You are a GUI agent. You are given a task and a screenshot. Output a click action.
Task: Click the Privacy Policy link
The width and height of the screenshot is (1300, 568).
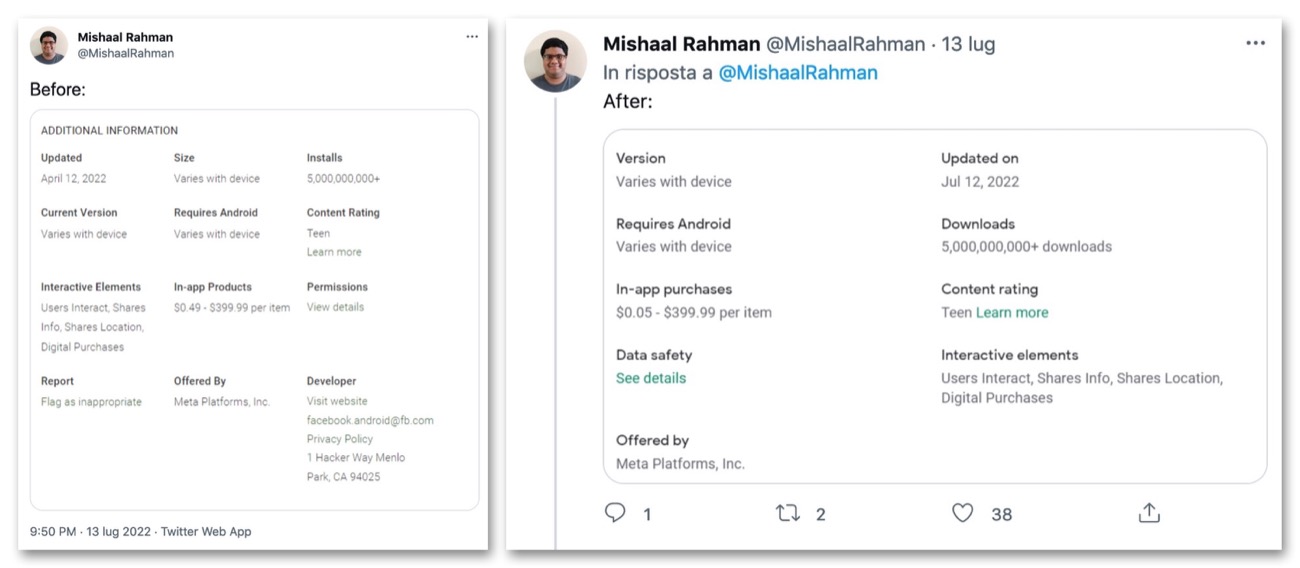[x=339, y=439]
